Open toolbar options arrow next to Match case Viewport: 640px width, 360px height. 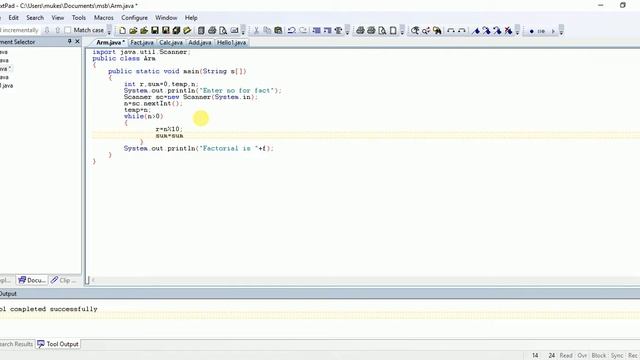[x=109, y=31]
